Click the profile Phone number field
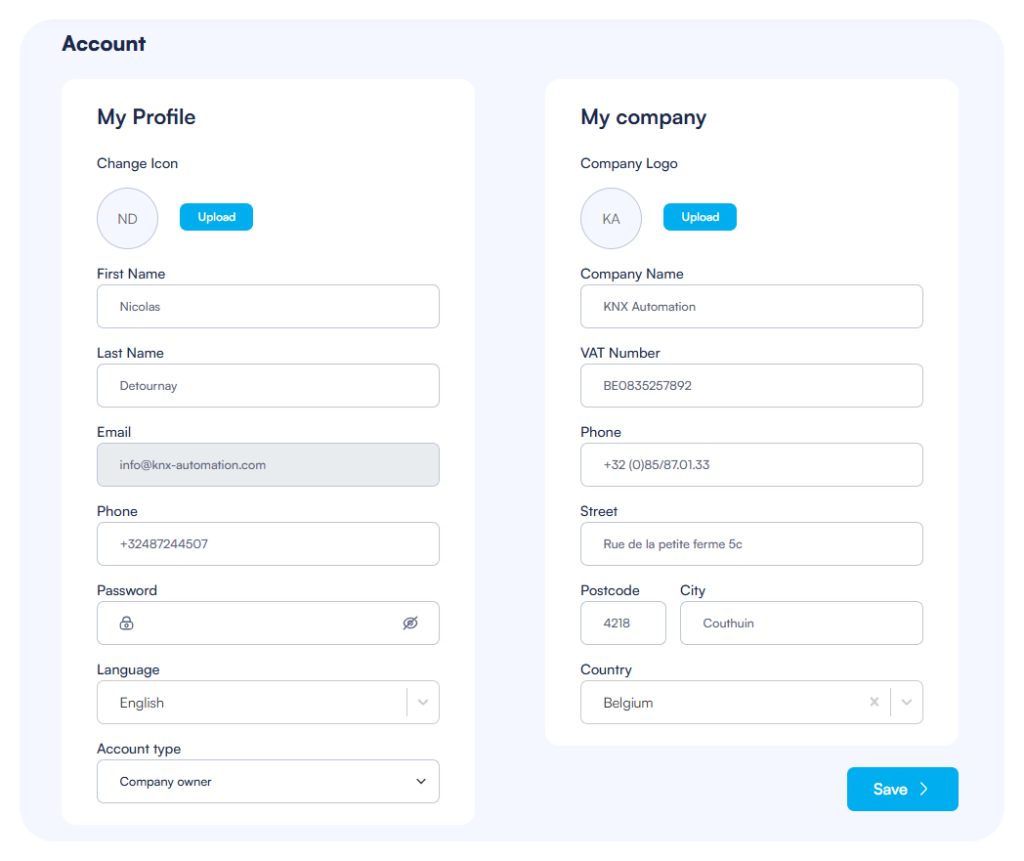The image size is (1024, 861). tap(268, 544)
